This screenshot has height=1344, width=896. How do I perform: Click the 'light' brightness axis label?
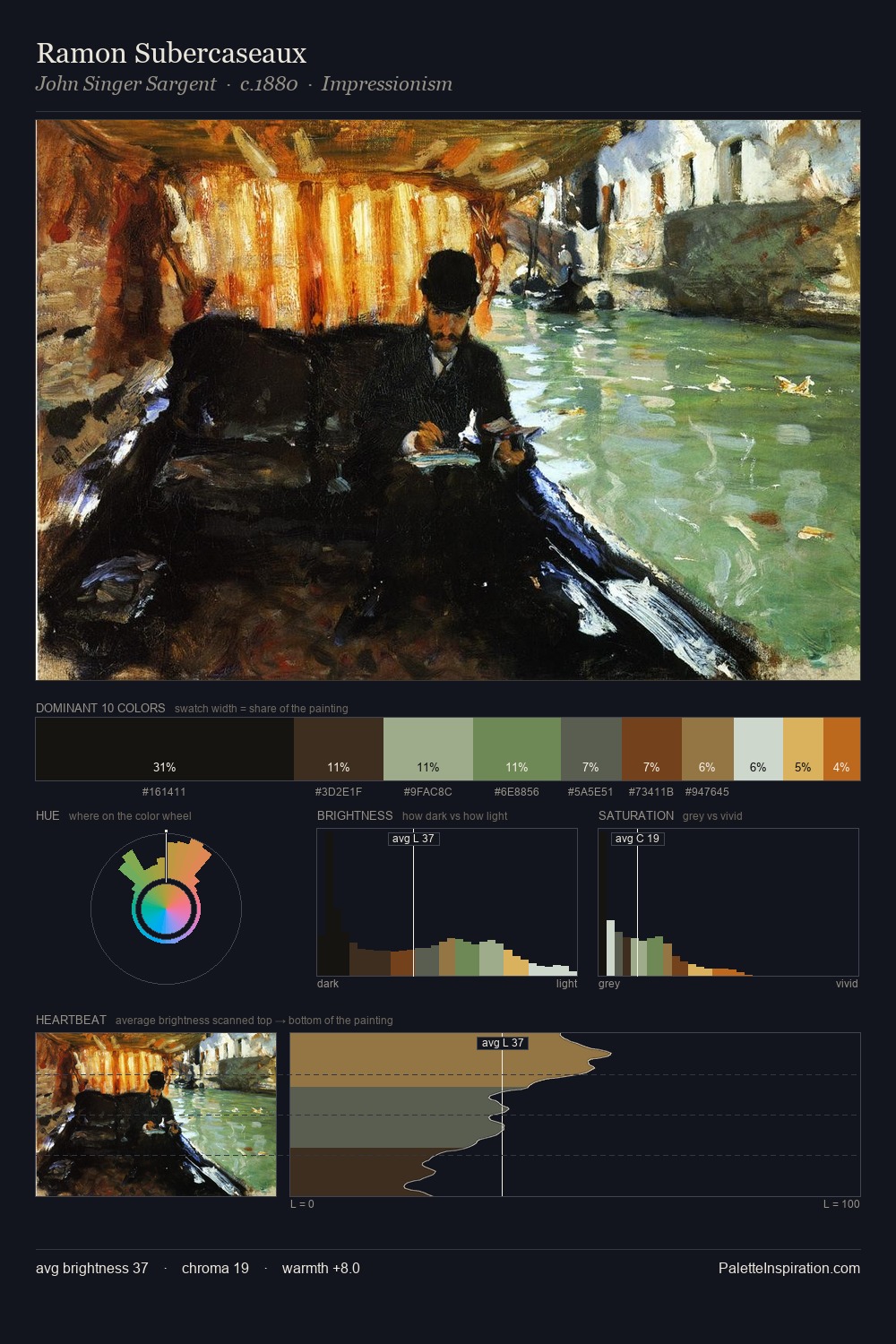coord(566,984)
